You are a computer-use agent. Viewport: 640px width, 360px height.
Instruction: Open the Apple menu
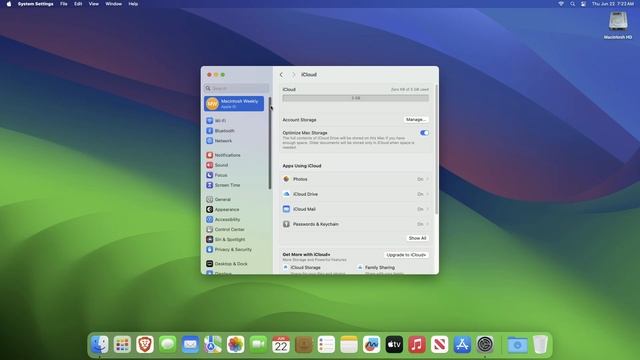pyautogui.click(x=9, y=4)
